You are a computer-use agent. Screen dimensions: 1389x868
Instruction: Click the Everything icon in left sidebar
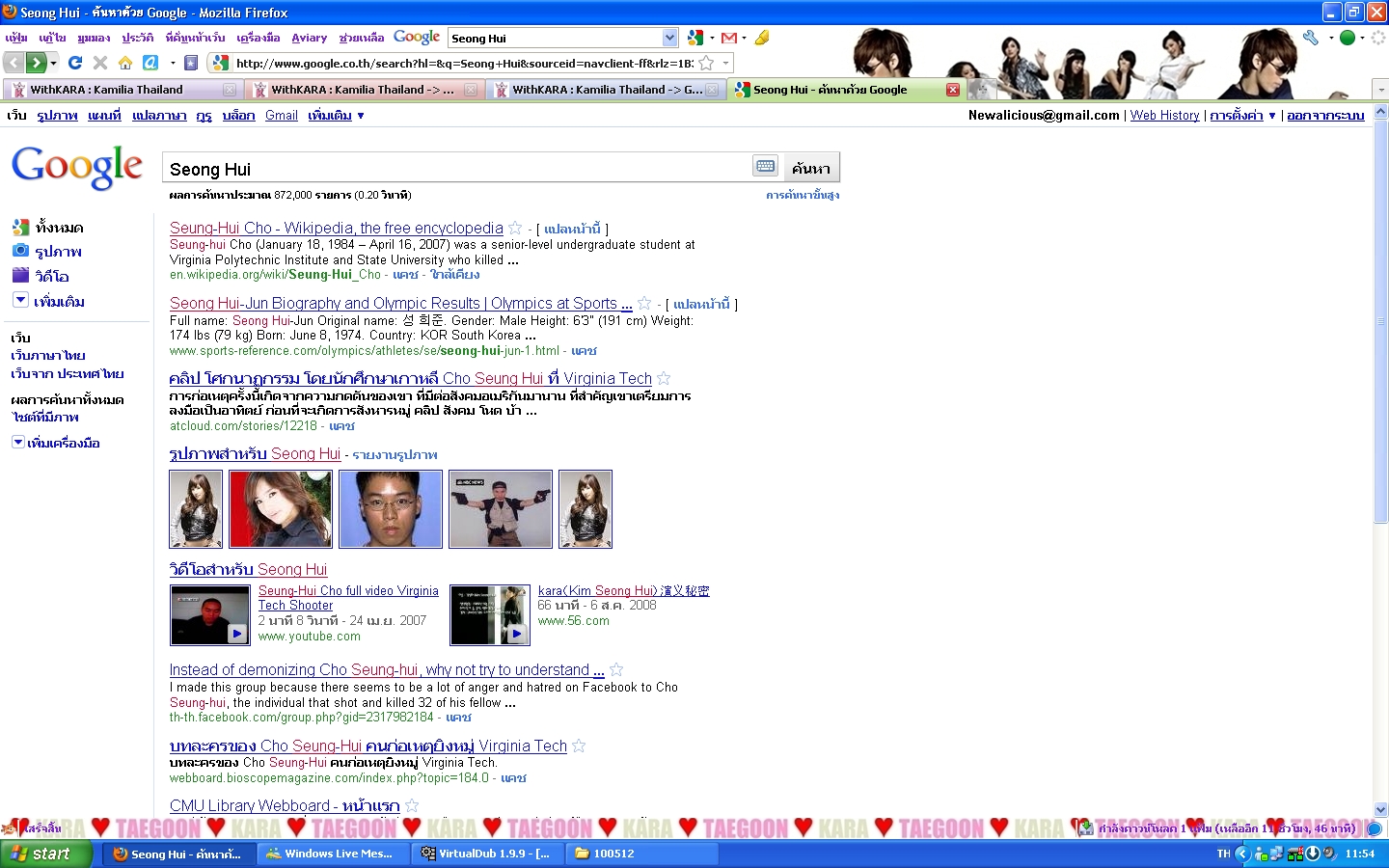(x=20, y=227)
